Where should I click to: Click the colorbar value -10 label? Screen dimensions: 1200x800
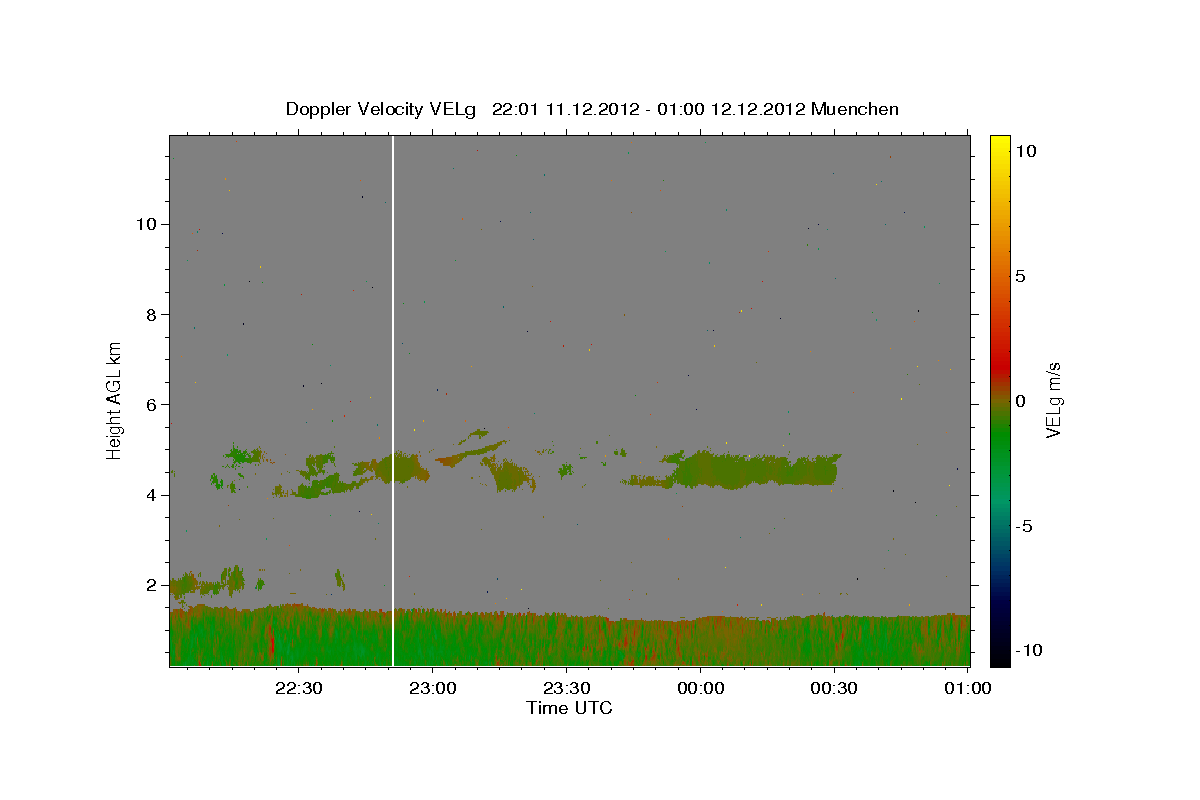(1028, 650)
